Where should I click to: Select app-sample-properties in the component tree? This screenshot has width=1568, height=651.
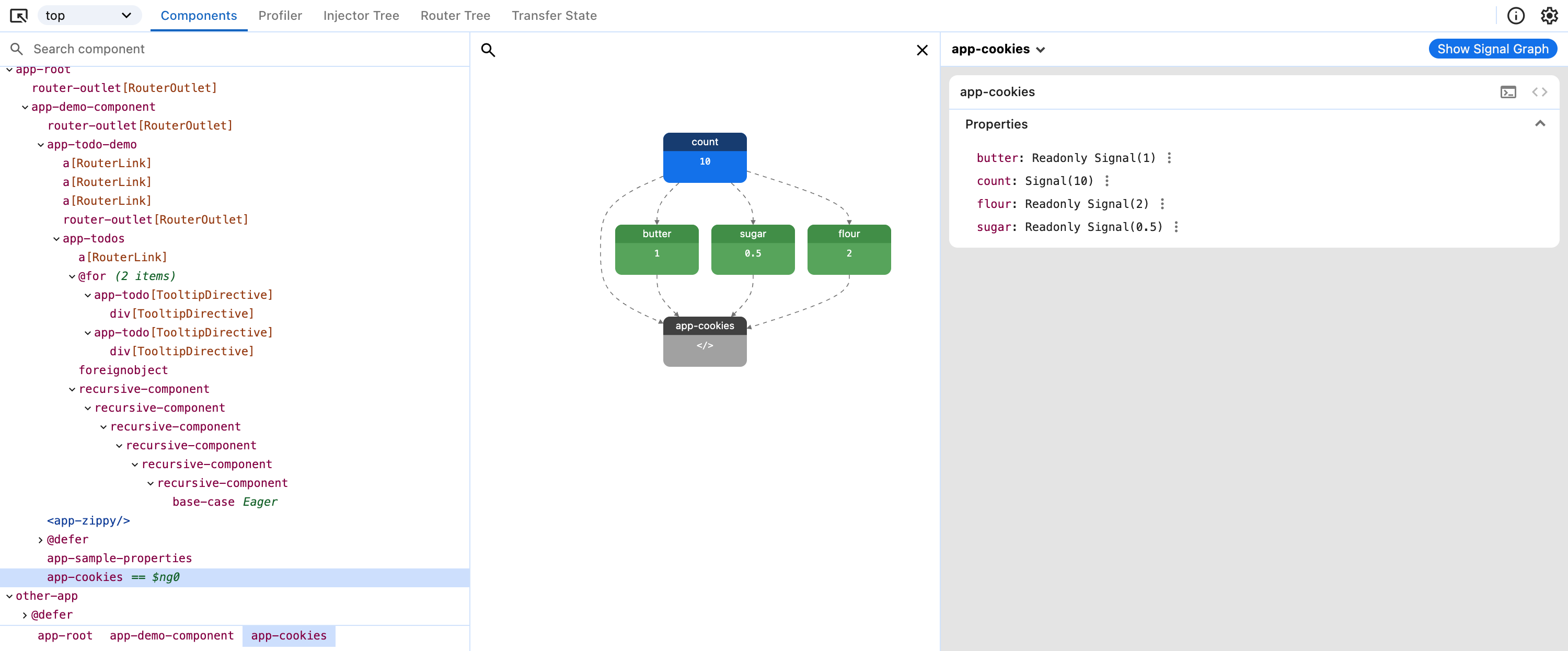point(119,559)
